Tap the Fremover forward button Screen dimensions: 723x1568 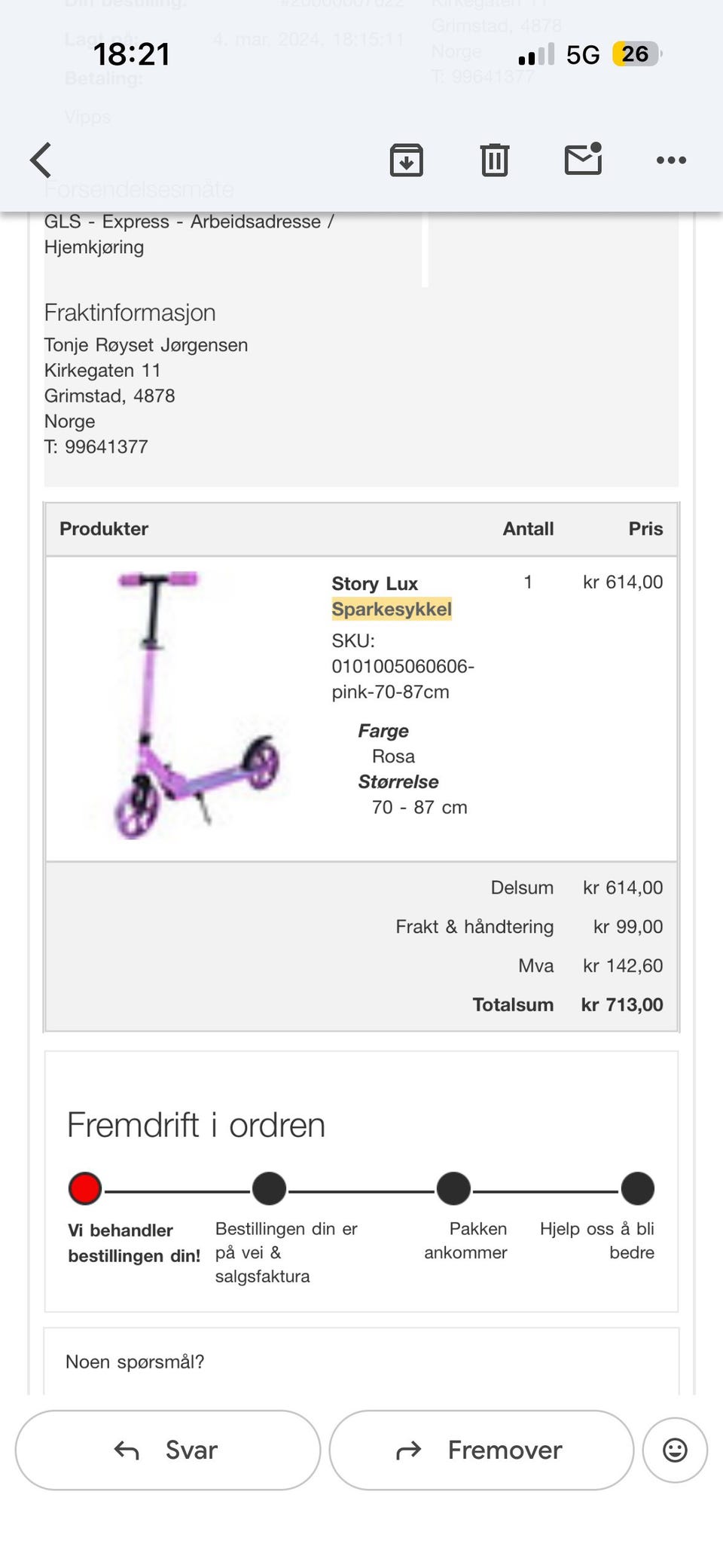coord(481,1450)
